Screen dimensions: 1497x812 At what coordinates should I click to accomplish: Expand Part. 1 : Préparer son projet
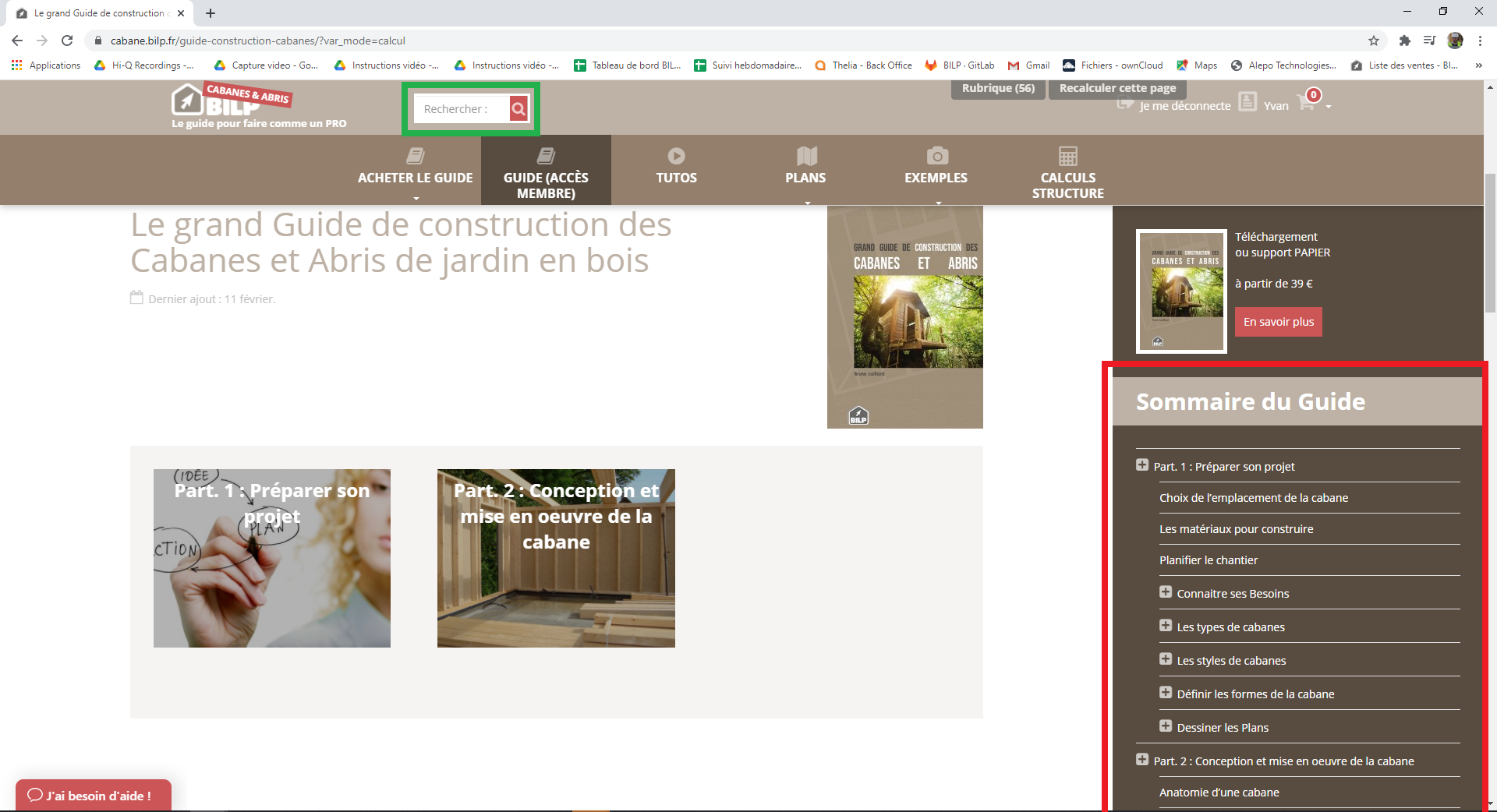tap(1142, 465)
